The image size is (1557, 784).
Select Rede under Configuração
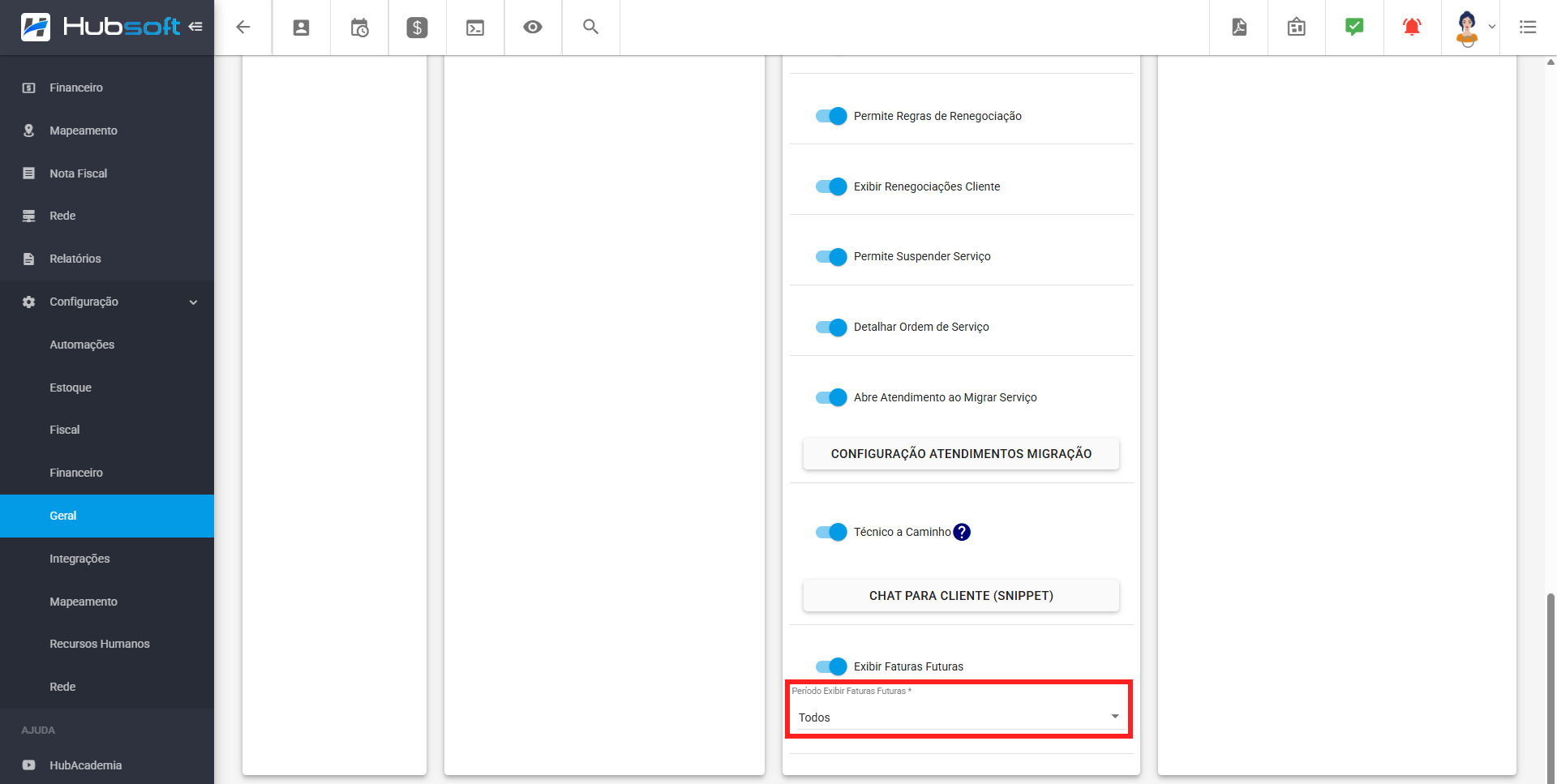pos(107,687)
